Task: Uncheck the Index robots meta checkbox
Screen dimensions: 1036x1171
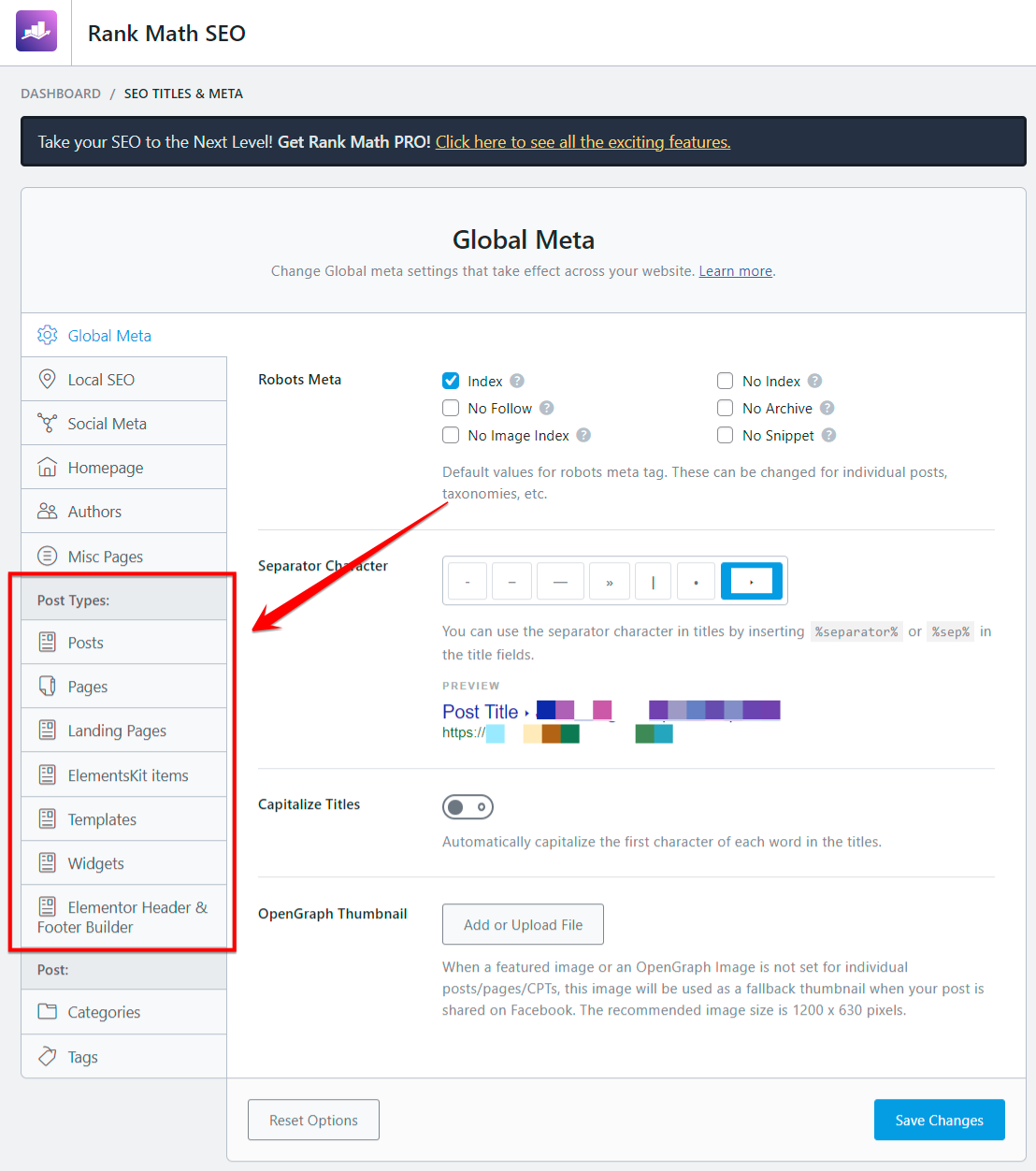Action: (451, 381)
